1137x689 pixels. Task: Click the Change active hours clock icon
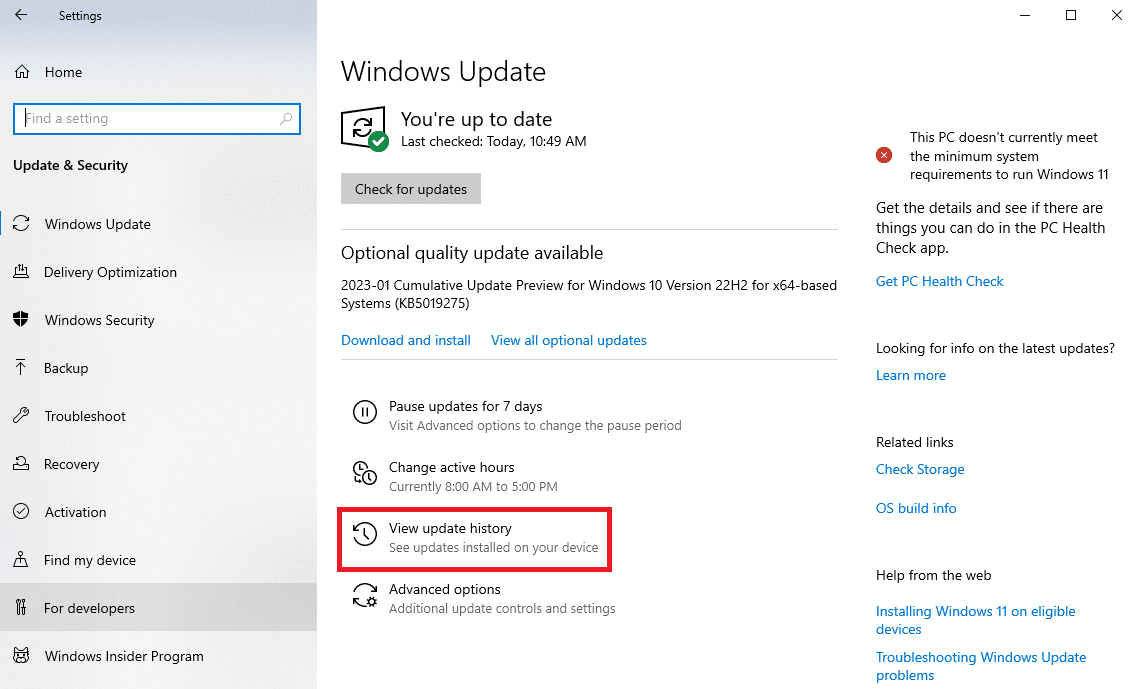coord(365,473)
